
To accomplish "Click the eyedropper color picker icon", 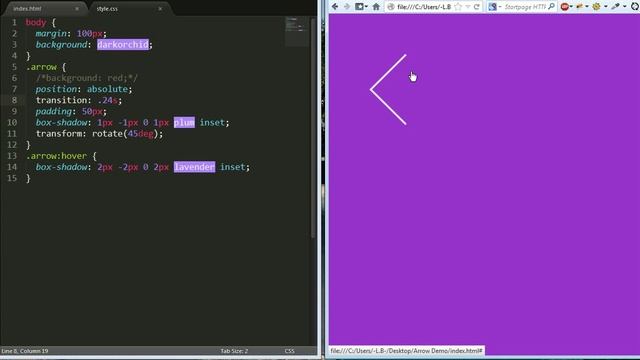I will 616,7.
